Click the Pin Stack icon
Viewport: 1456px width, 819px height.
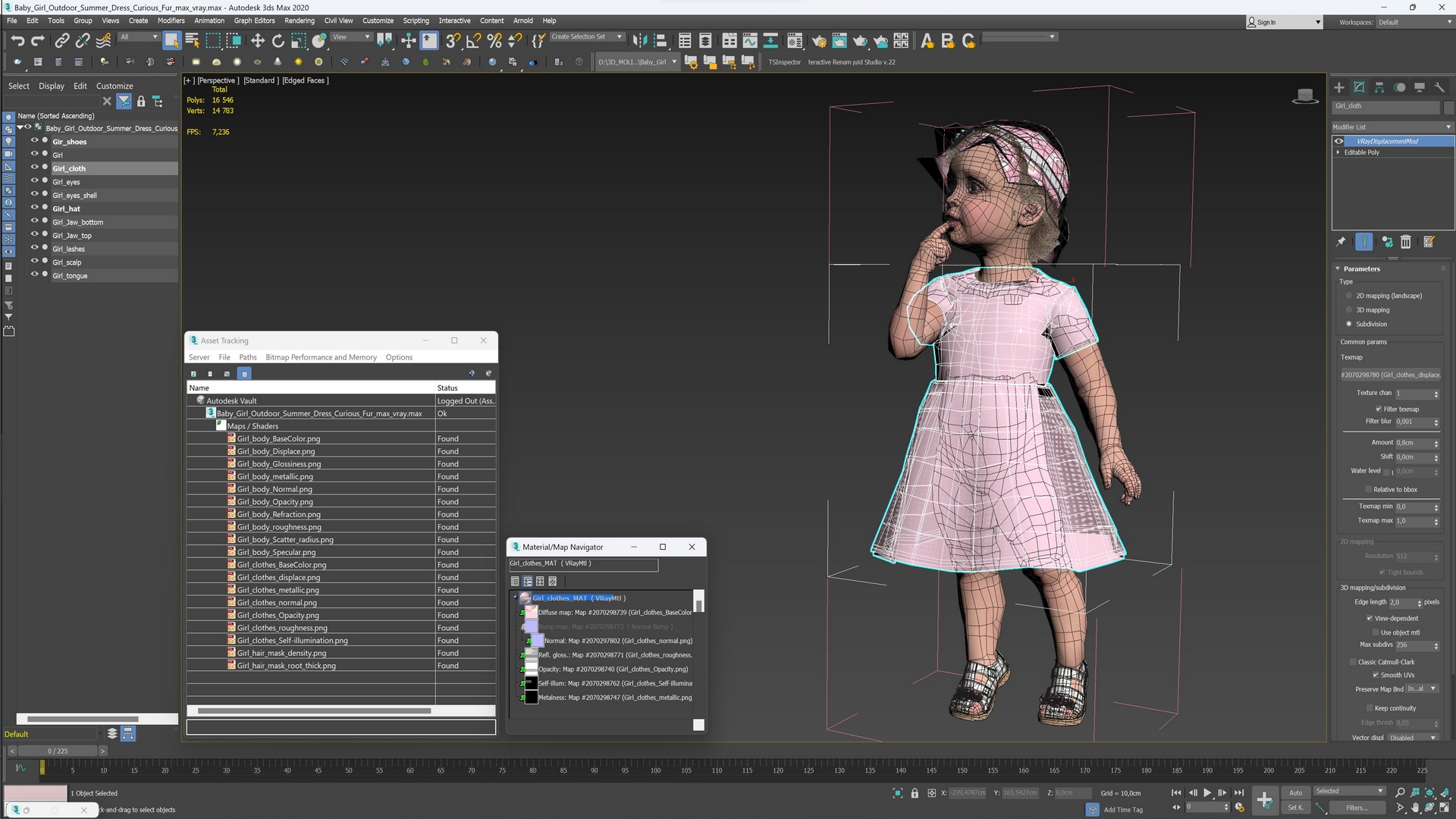tap(1341, 242)
